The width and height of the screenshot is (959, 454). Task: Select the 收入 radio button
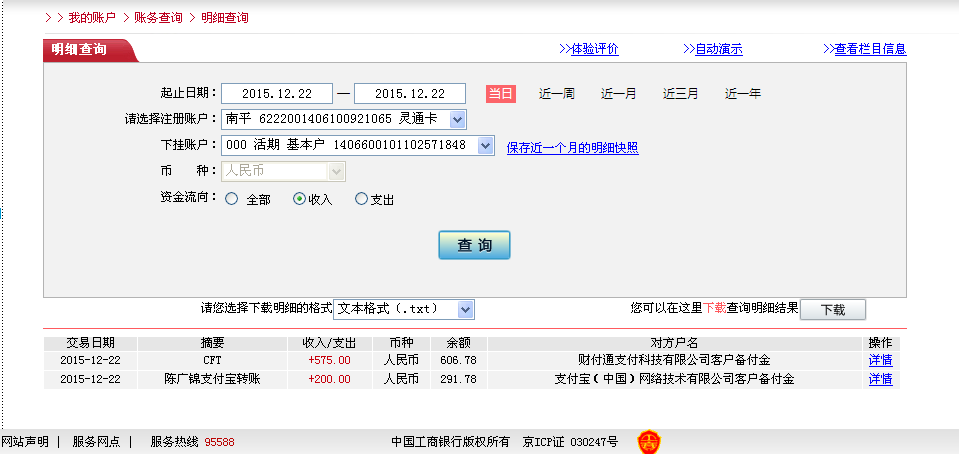pyautogui.click(x=299, y=199)
